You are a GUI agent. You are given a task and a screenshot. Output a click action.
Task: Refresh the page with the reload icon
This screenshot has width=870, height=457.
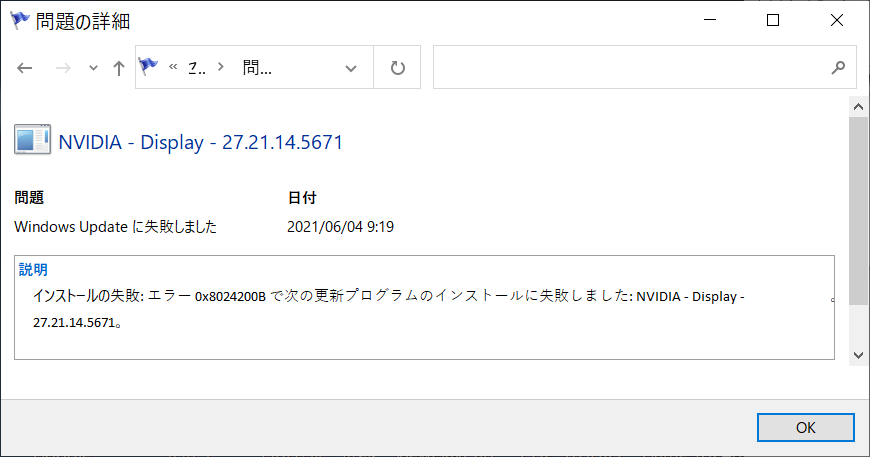[397, 68]
